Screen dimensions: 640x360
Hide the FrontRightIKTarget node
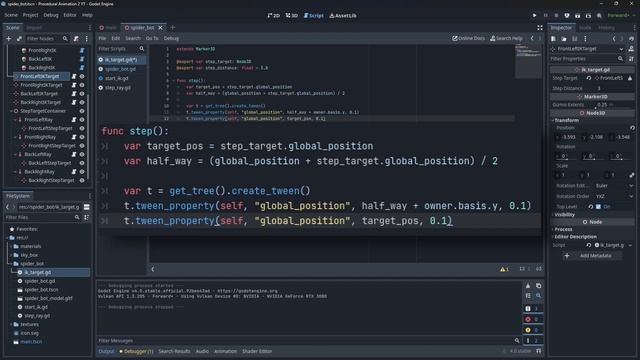point(82,85)
